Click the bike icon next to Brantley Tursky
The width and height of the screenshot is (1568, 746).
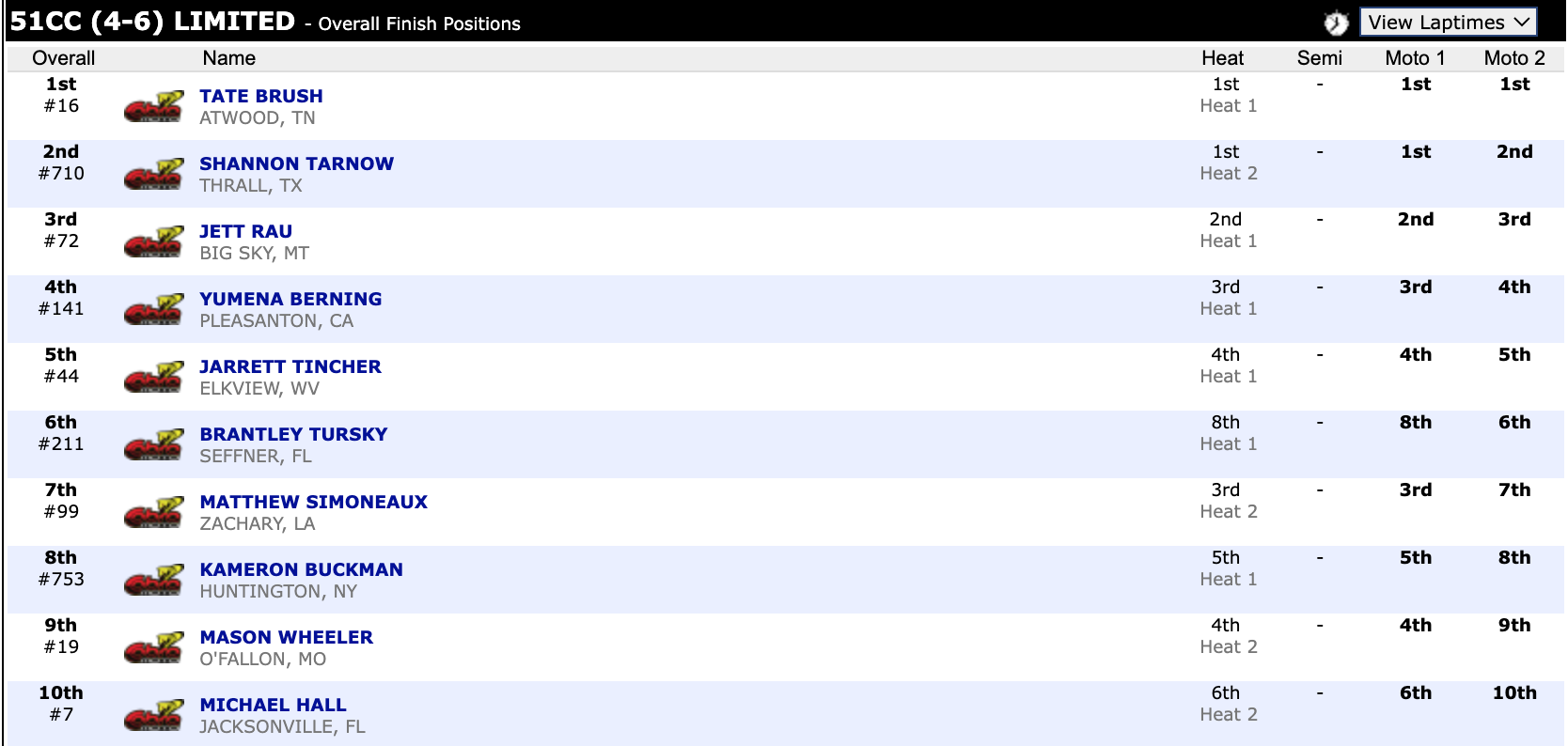pyautogui.click(x=153, y=445)
